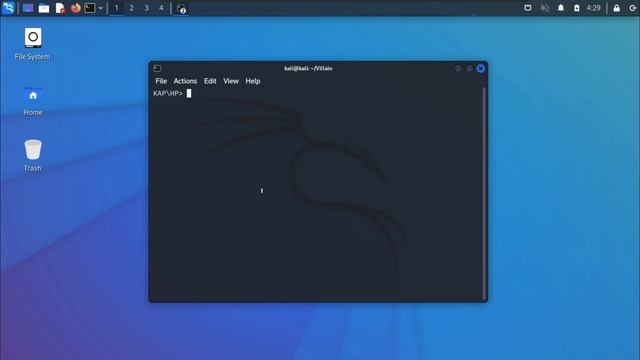Open the Kali applications menu
The image size is (640, 360).
pos(8,8)
